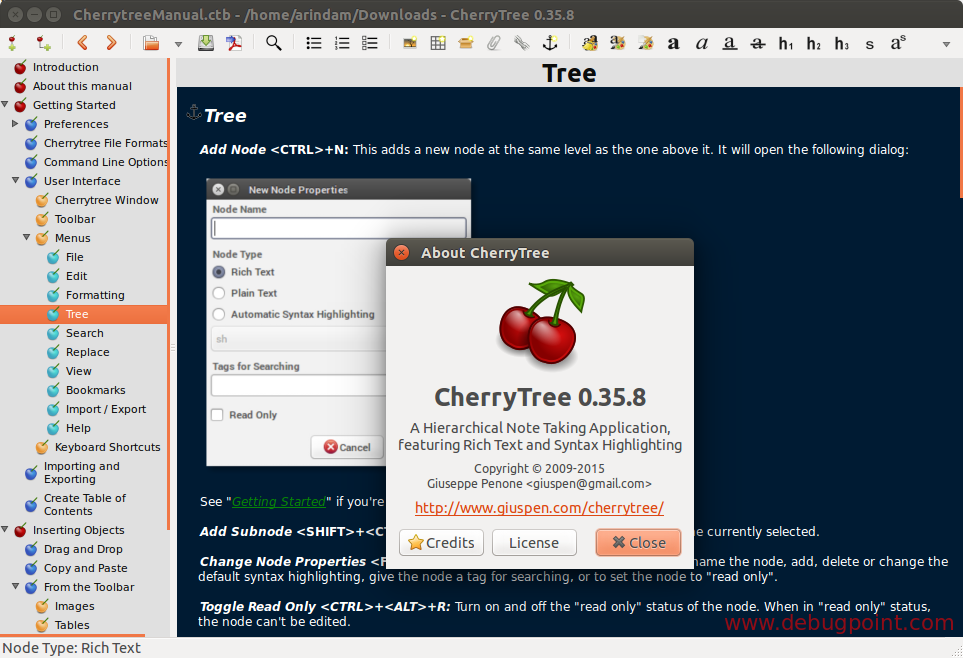Select the Introduction node
Viewport: 963px width, 658px height.
coord(66,67)
